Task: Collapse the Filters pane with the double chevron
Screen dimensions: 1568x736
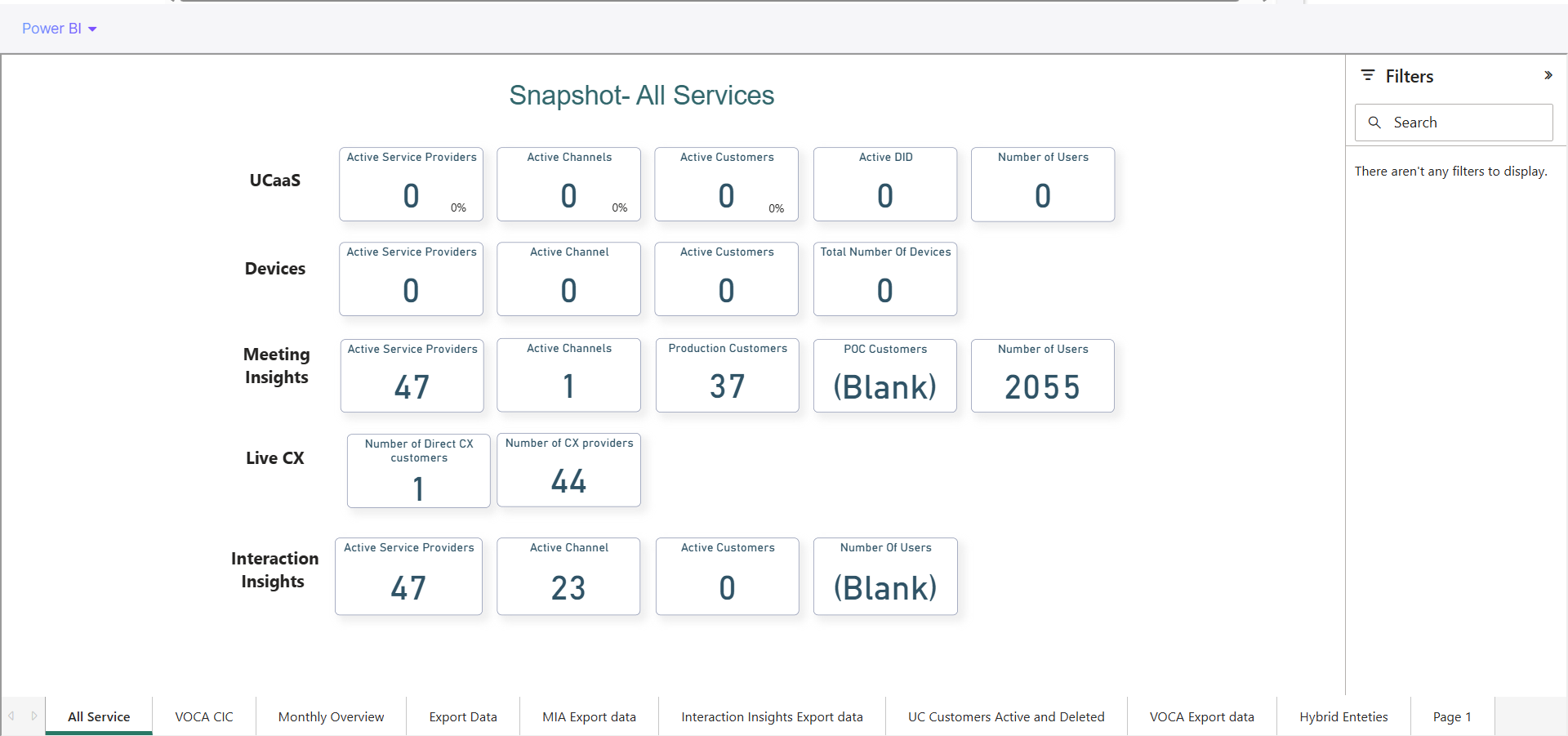Action: tap(1548, 75)
